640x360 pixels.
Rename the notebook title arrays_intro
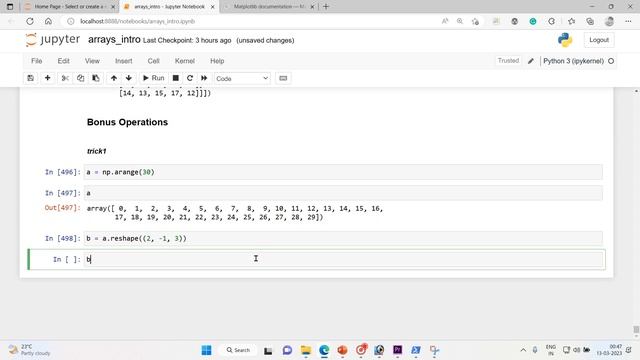point(114,40)
